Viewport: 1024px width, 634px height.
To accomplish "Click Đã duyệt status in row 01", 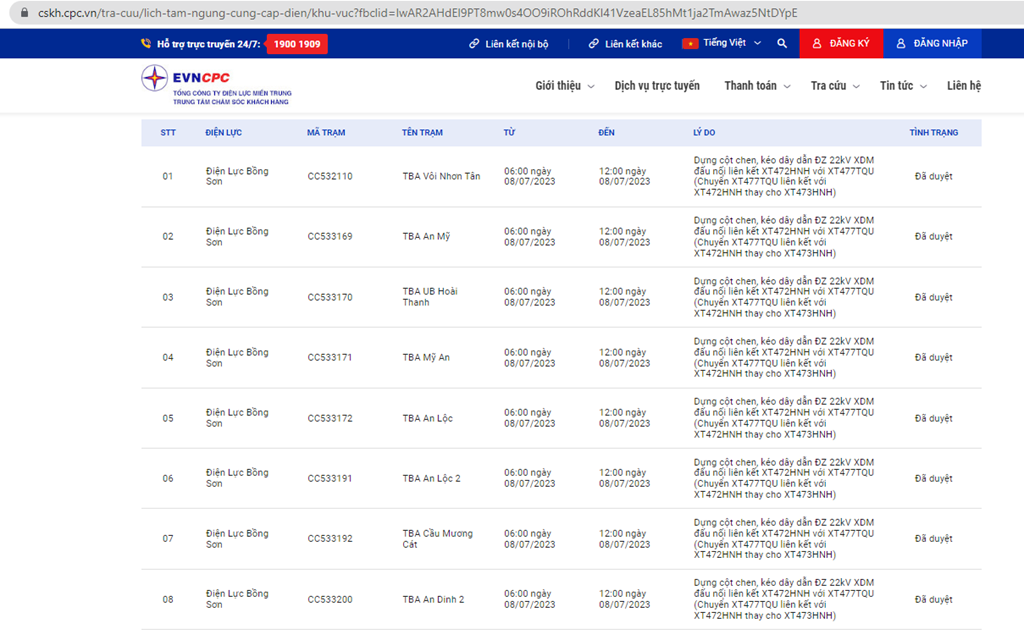I will coord(933,176).
